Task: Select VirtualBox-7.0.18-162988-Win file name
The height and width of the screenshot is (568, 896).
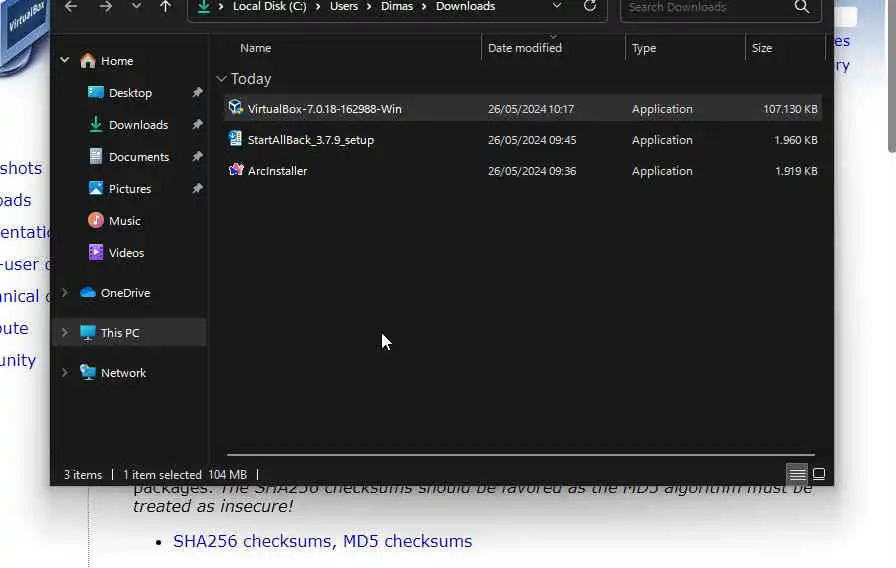Action: click(x=325, y=109)
